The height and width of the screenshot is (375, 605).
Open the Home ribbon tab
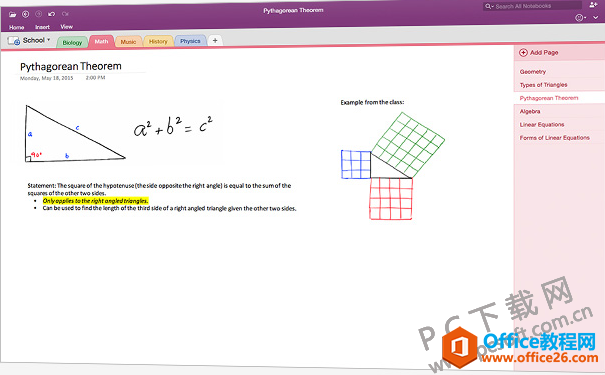tap(17, 27)
